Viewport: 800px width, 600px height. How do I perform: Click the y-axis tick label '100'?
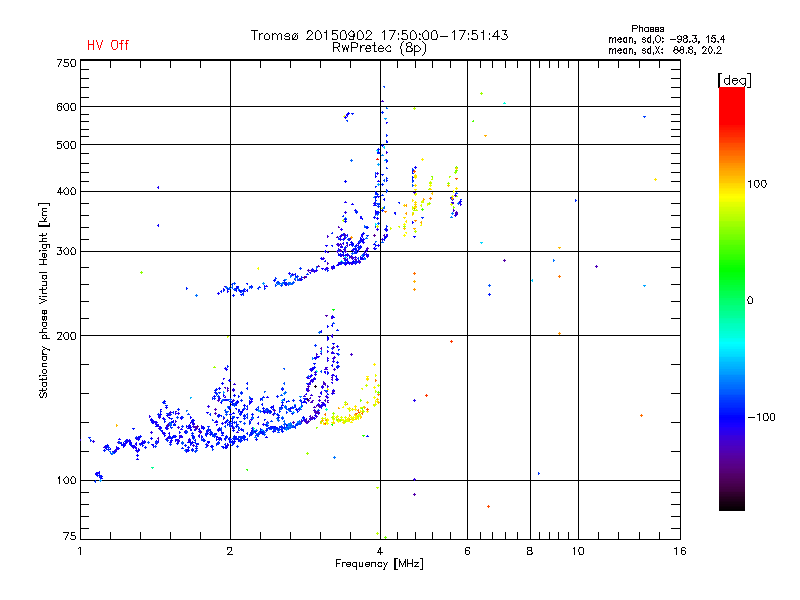pyautogui.click(x=66, y=480)
